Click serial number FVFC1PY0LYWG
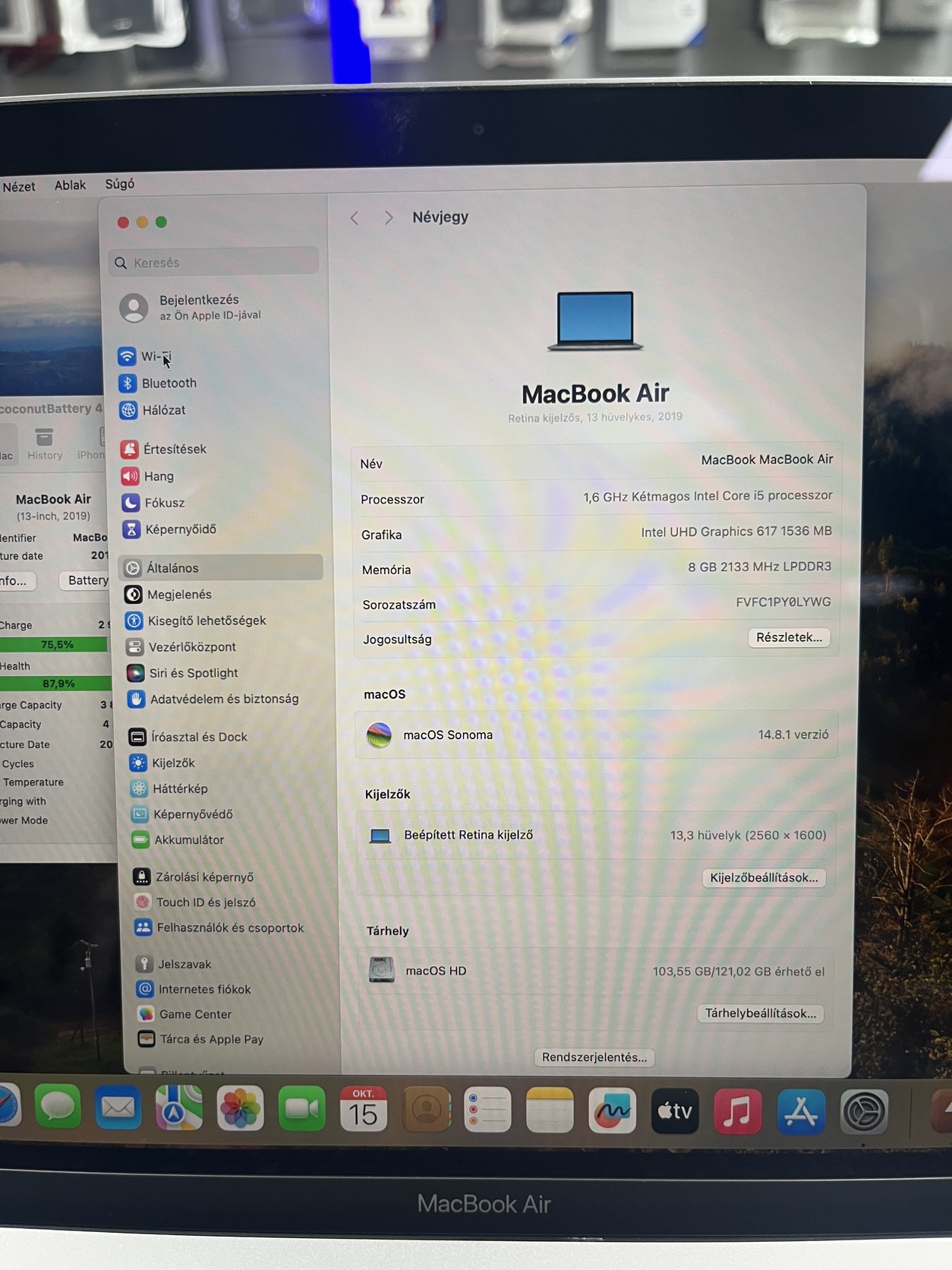 pos(783,602)
